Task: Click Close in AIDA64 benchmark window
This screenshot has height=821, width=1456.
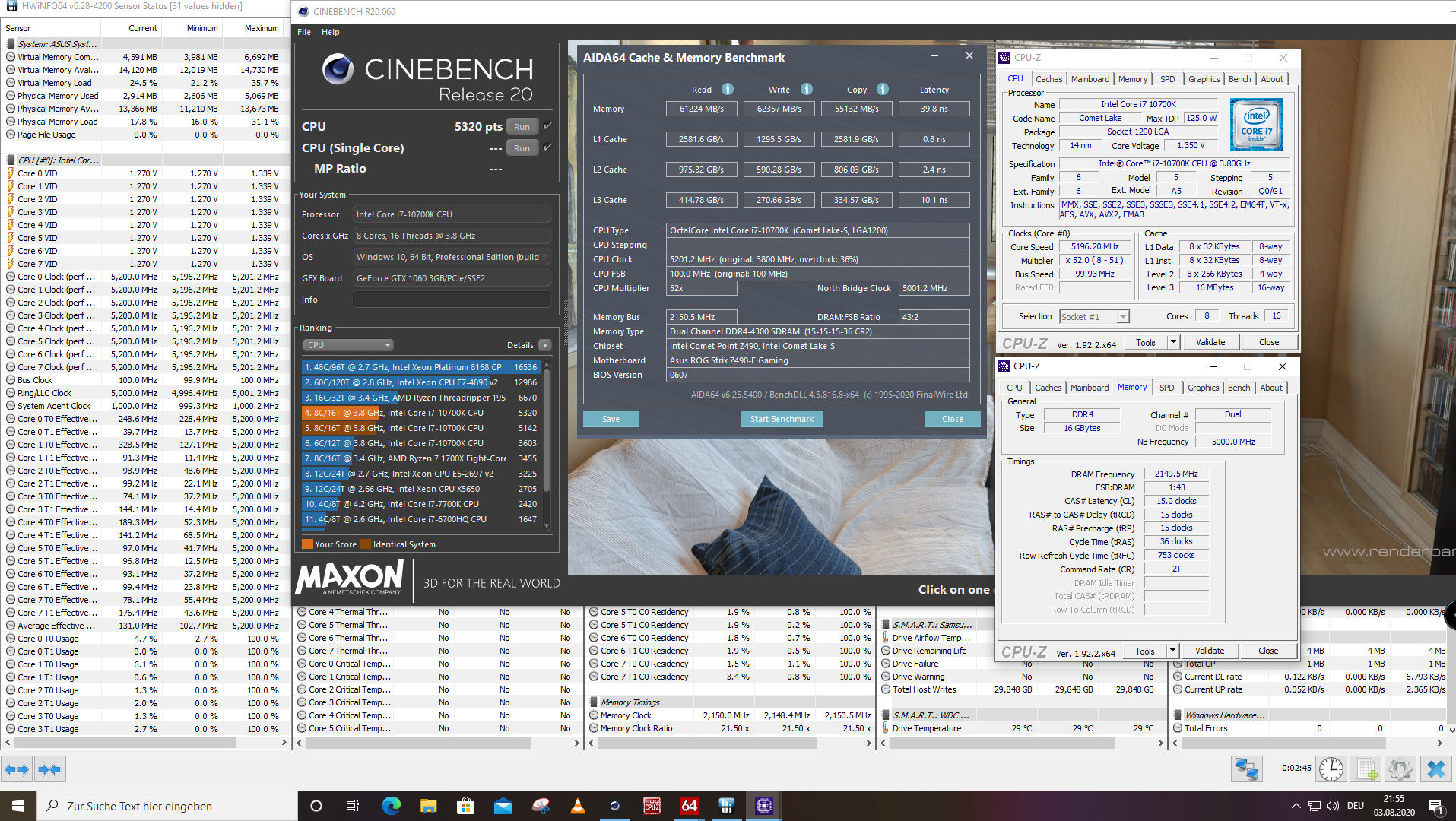Action: [952, 419]
